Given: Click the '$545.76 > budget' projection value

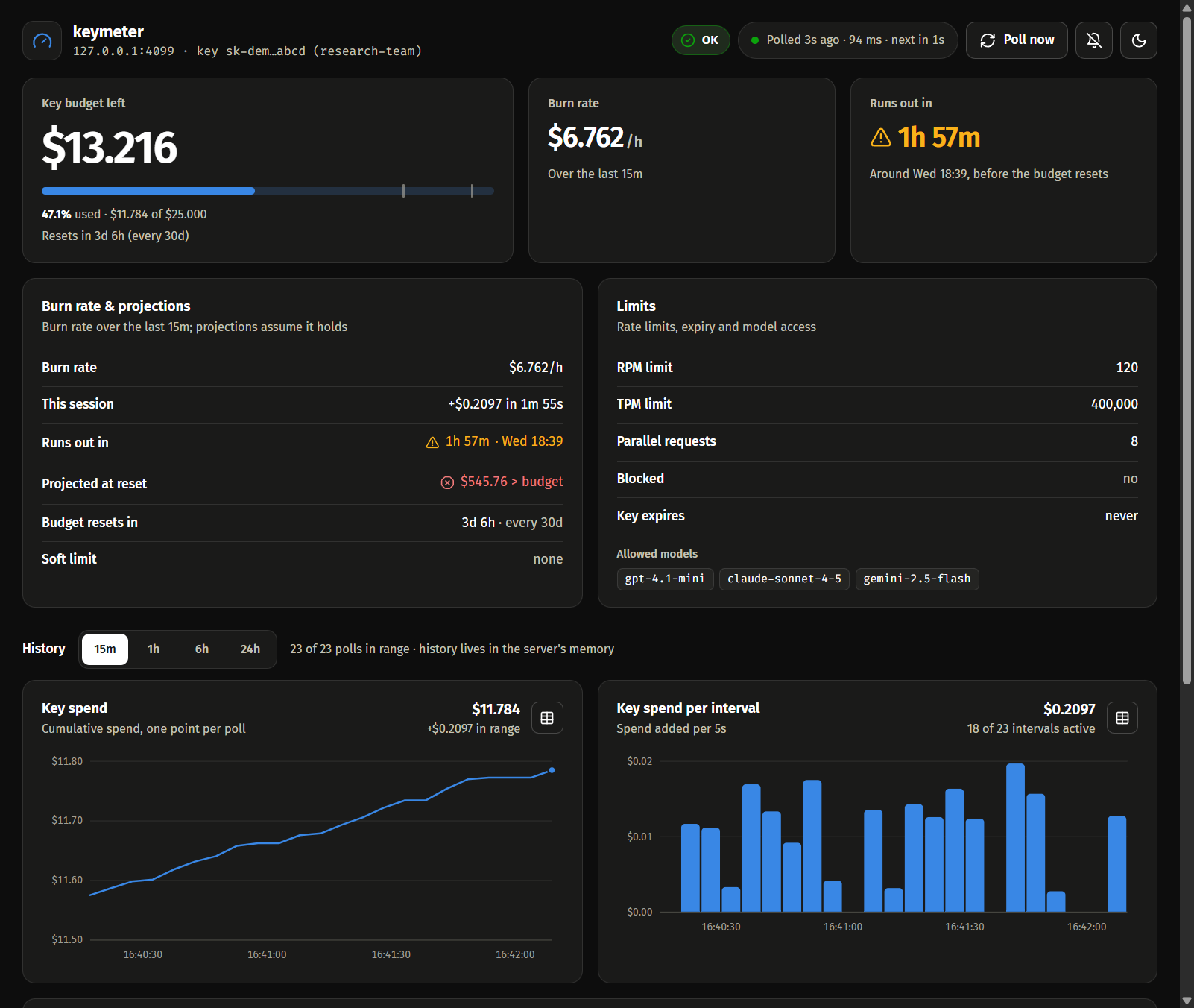Looking at the screenshot, I should pyautogui.click(x=511, y=482).
